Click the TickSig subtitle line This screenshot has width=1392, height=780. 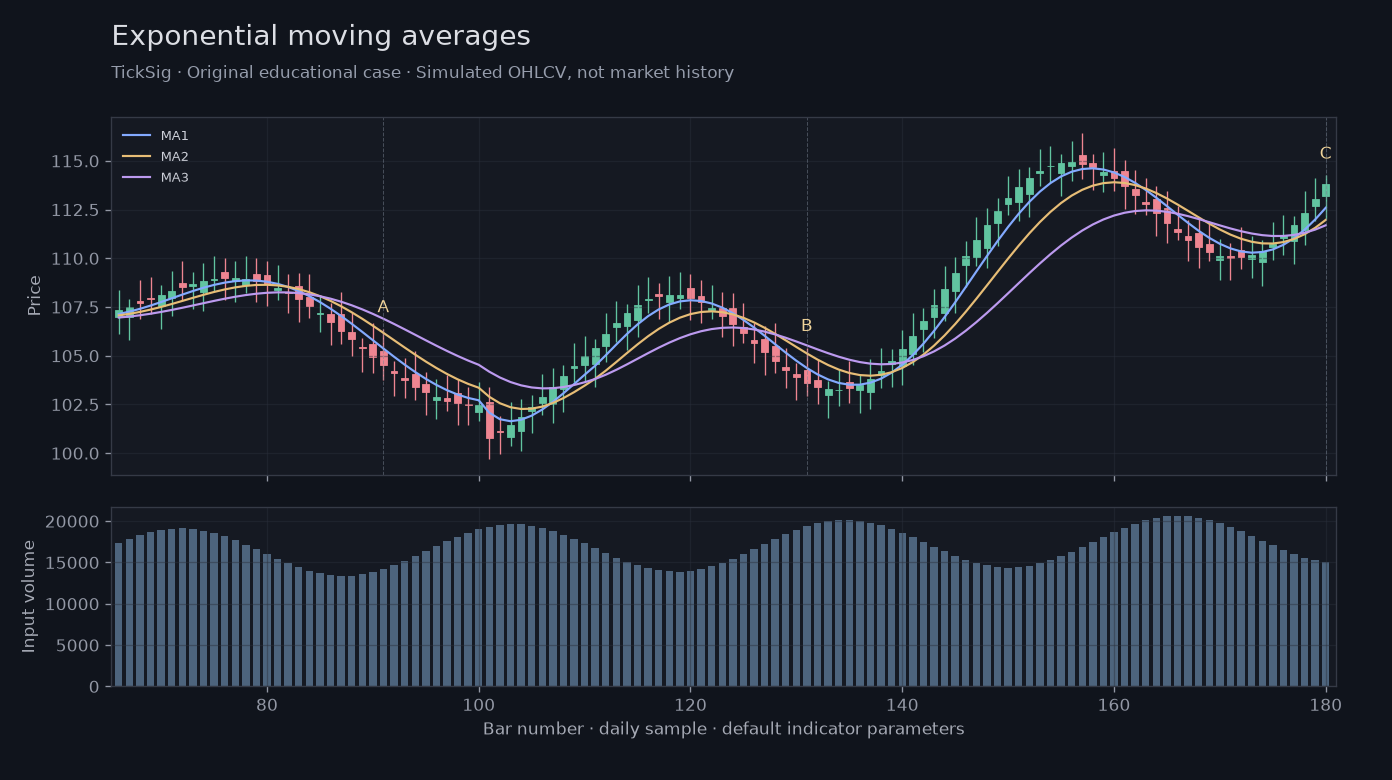422,73
